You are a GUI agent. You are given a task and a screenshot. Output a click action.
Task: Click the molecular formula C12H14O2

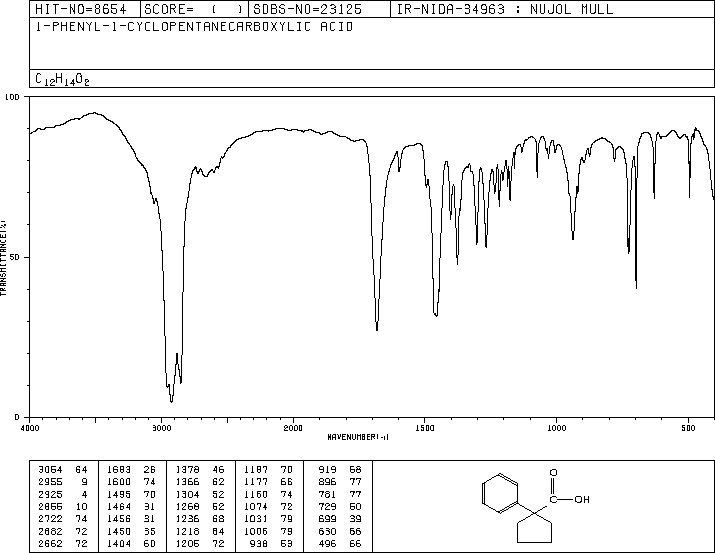(62, 79)
